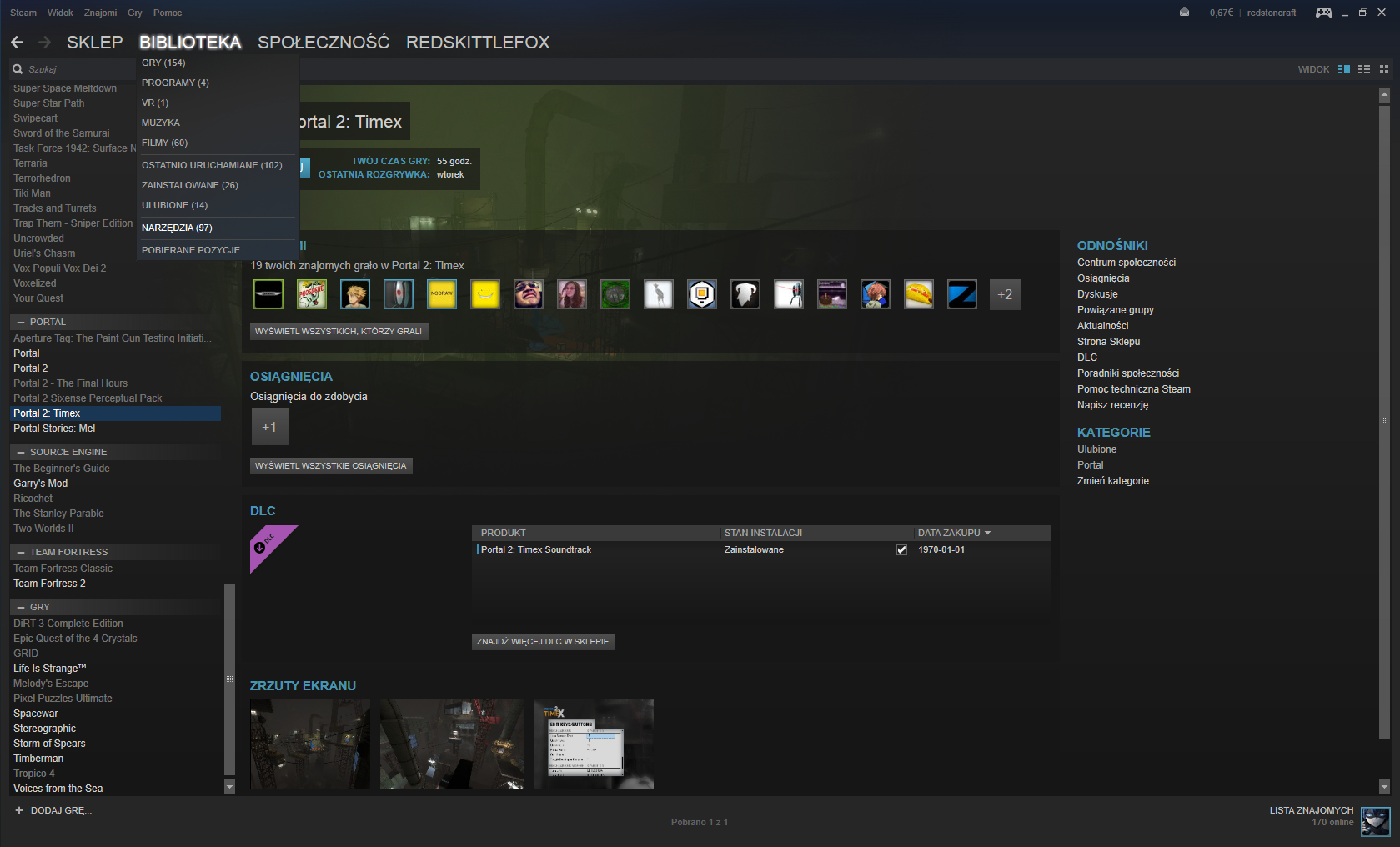Open friend with blond anime avatar
Viewport: 1400px width, 847px height.
click(x=355, y=294)
